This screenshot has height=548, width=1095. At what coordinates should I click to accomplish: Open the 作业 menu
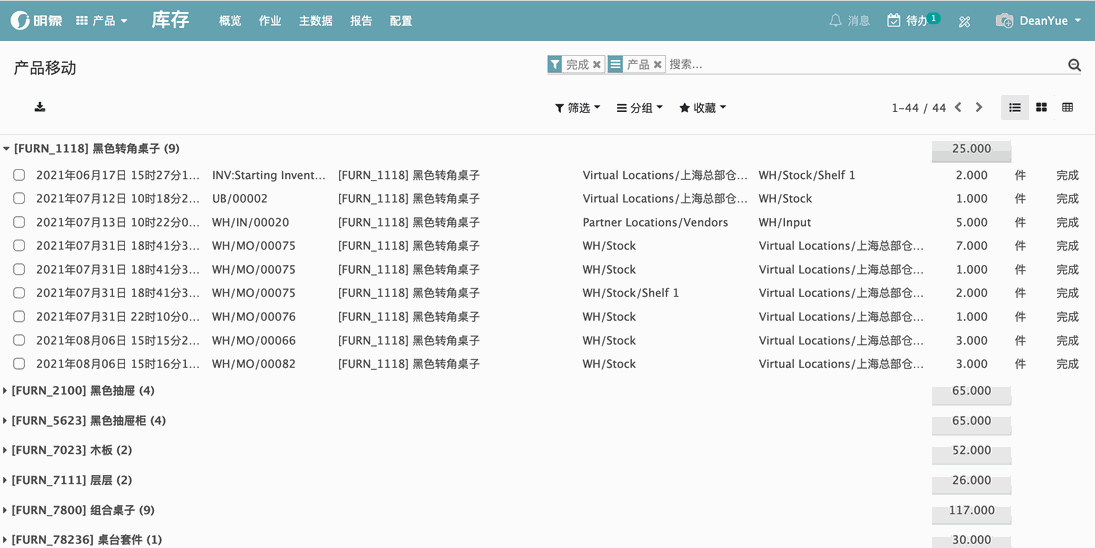click(x=270, y=21)
